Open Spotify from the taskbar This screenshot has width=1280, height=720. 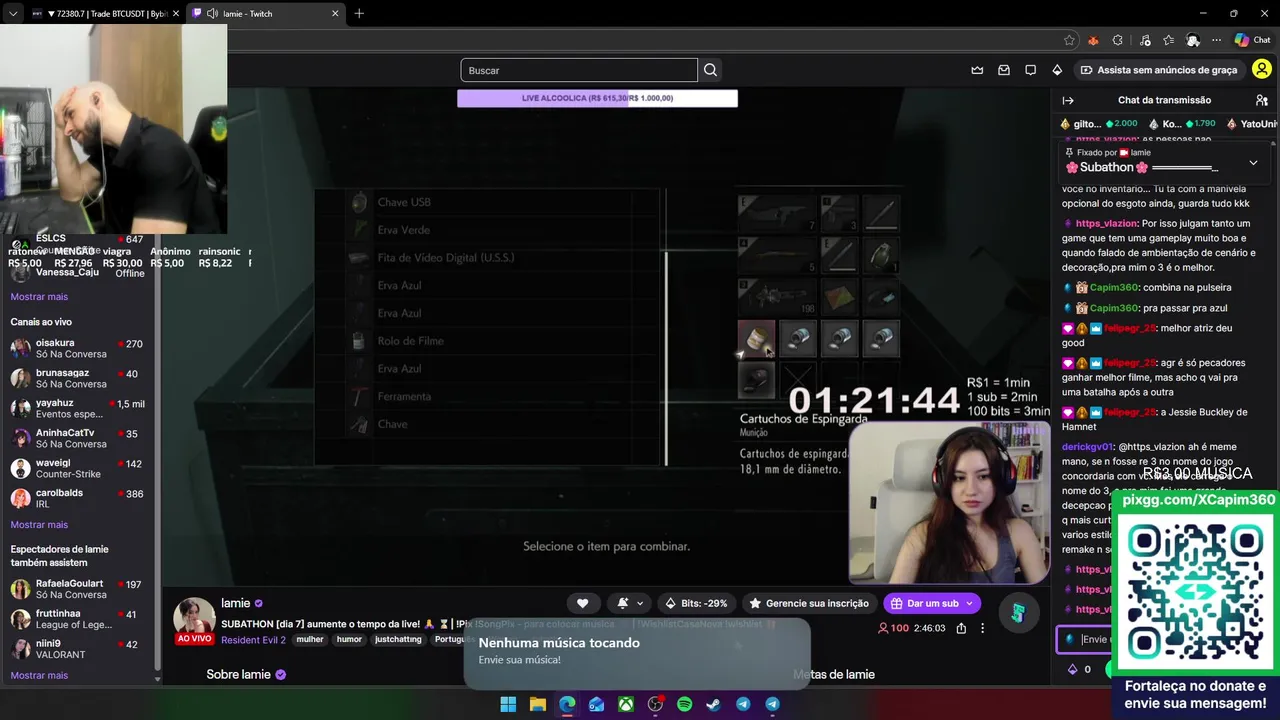[x=684, y=704]
